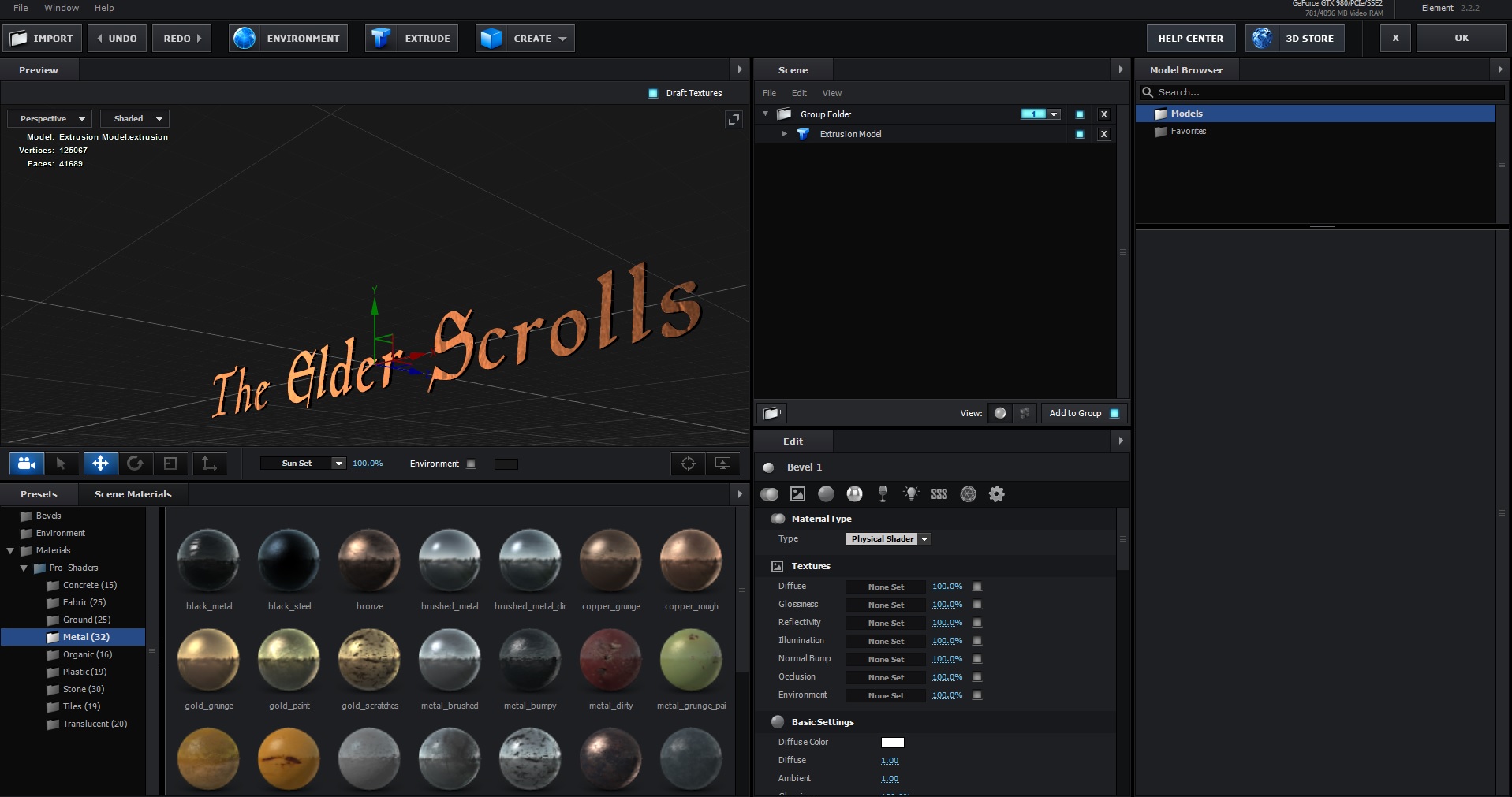
Task: Delete the Group Folder with X
Action: 1104,114
